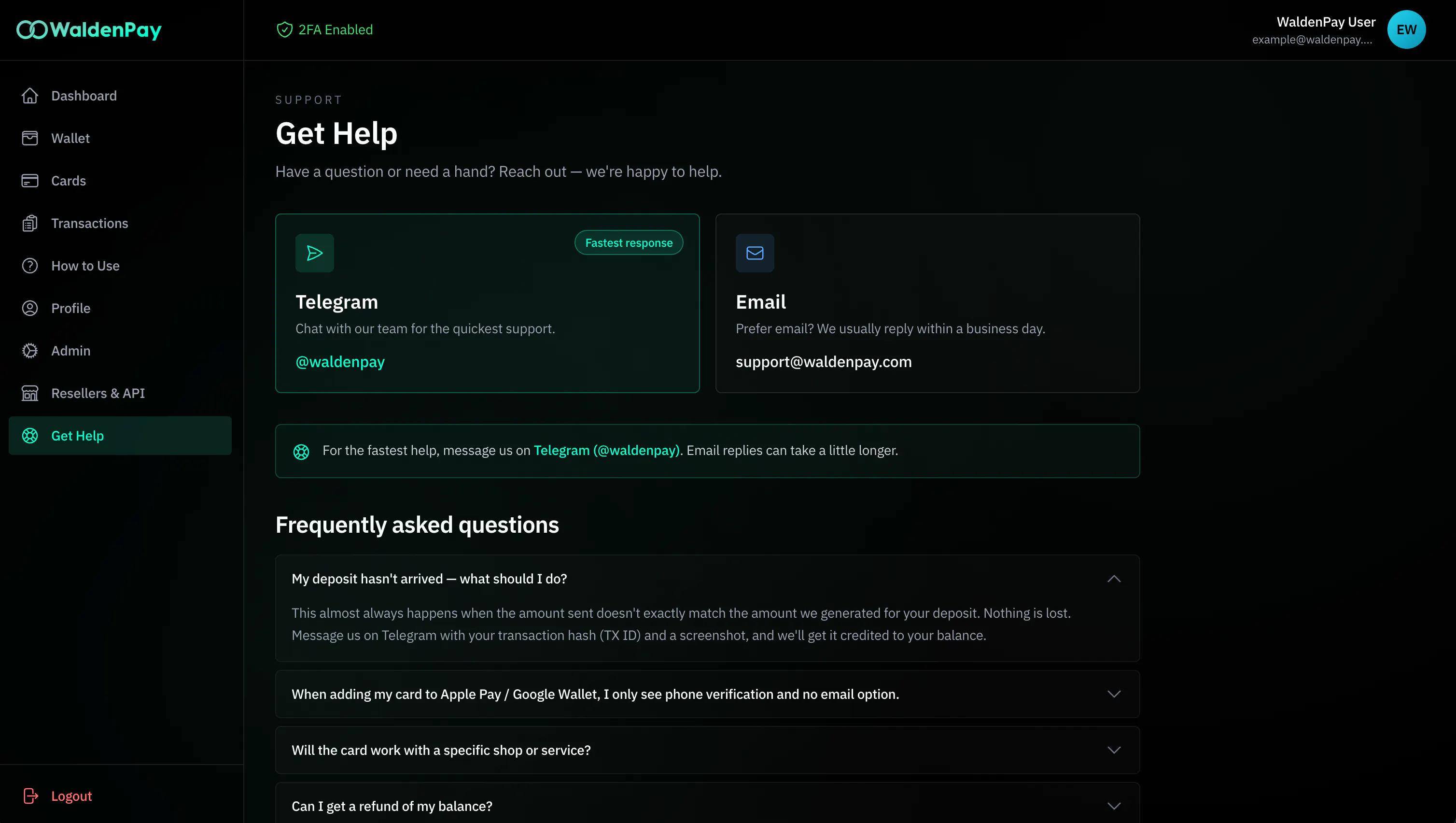Navigate to Transactions

[x=120, y=224]
